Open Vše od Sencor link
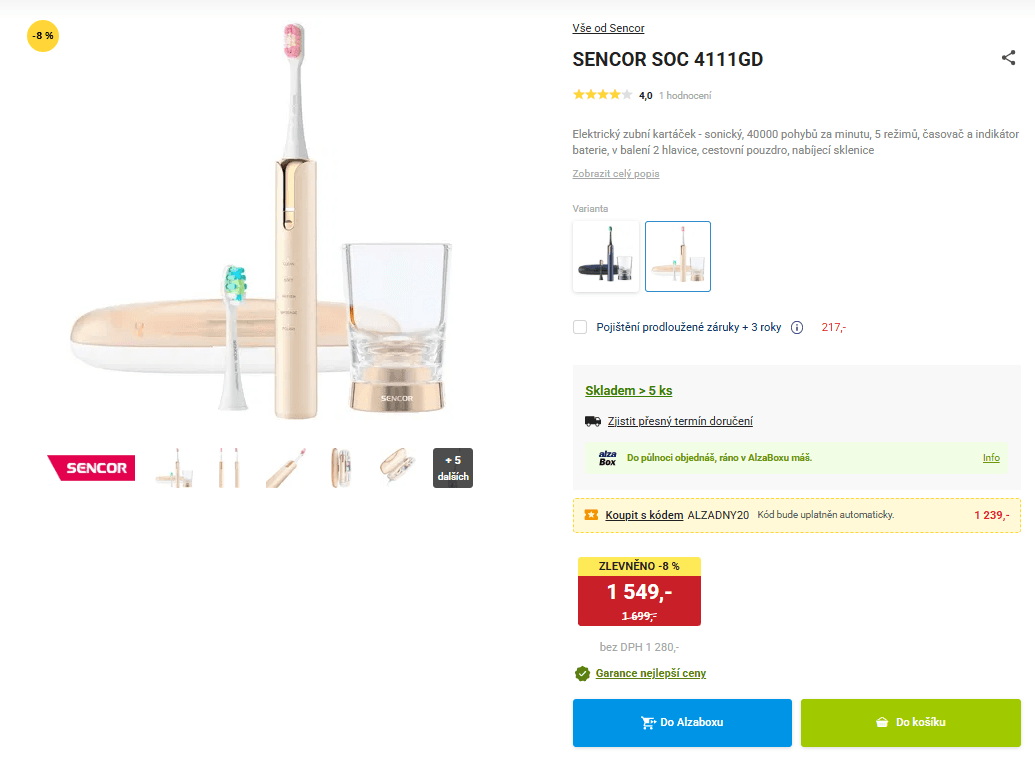The image size is (1035, 762). tap(608, 28)
